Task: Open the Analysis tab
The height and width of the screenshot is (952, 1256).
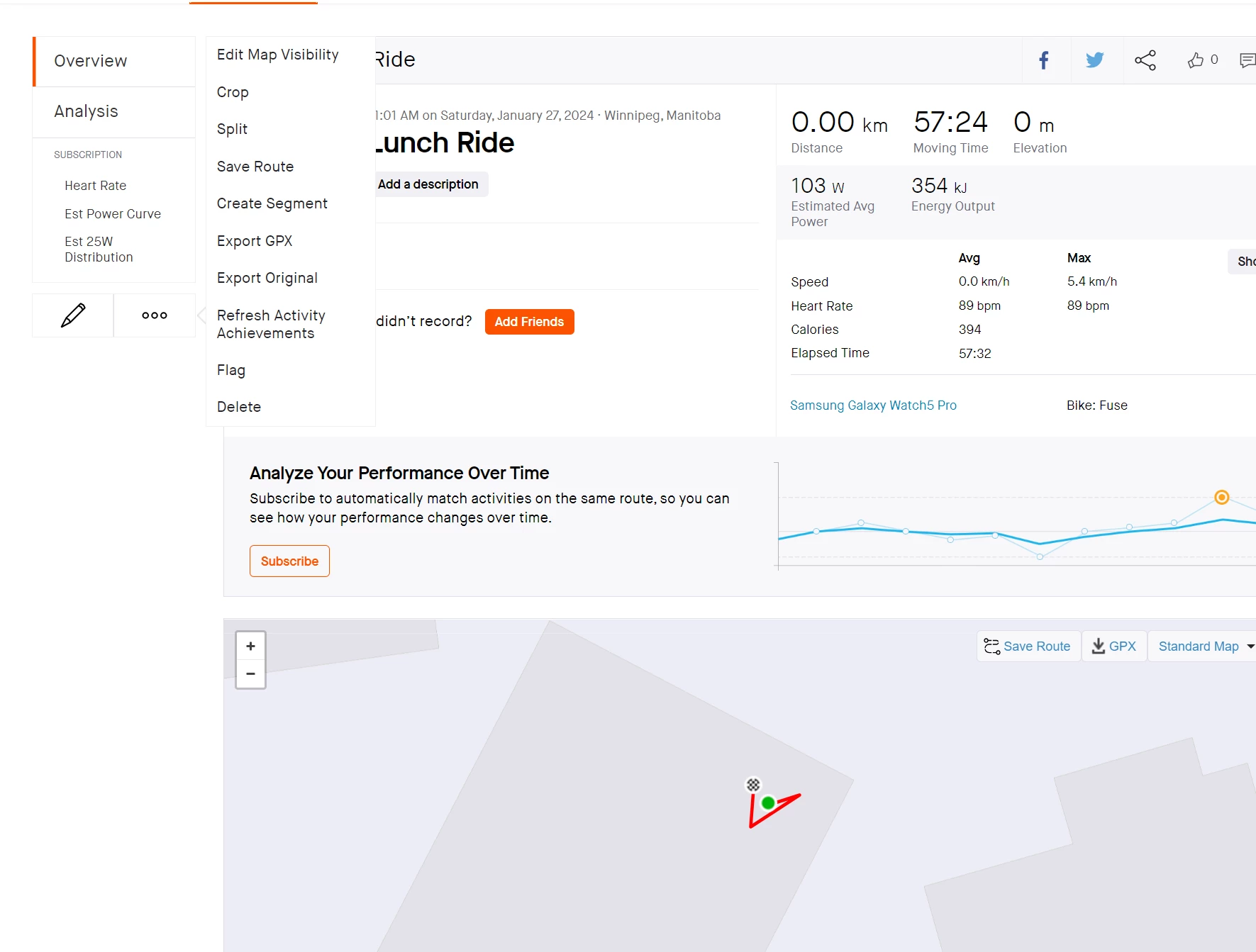Action: [x=114, y=112]
